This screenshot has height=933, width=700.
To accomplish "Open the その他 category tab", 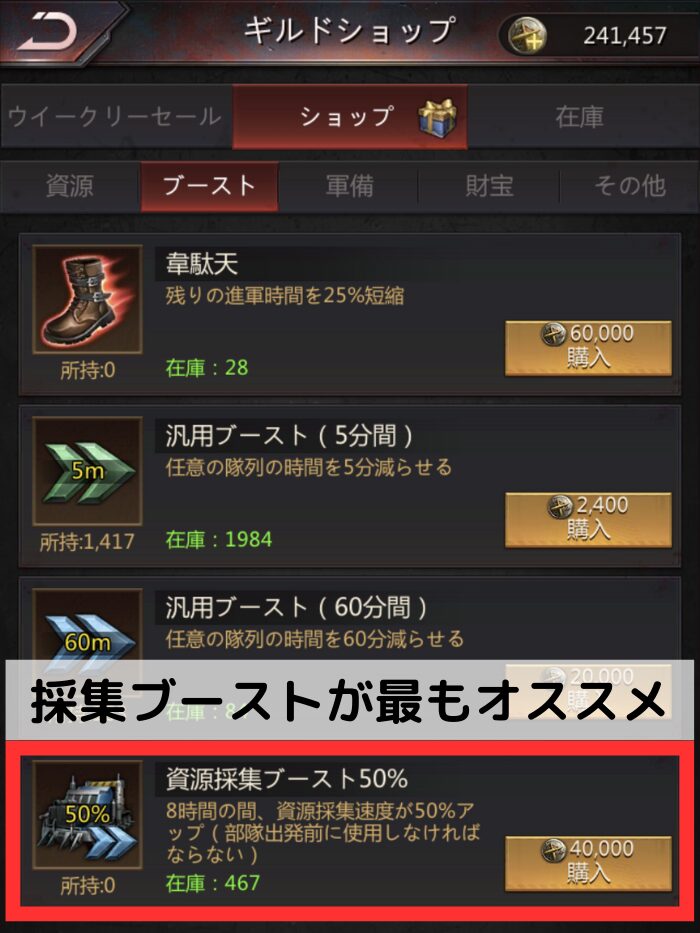I will [630, 186].
